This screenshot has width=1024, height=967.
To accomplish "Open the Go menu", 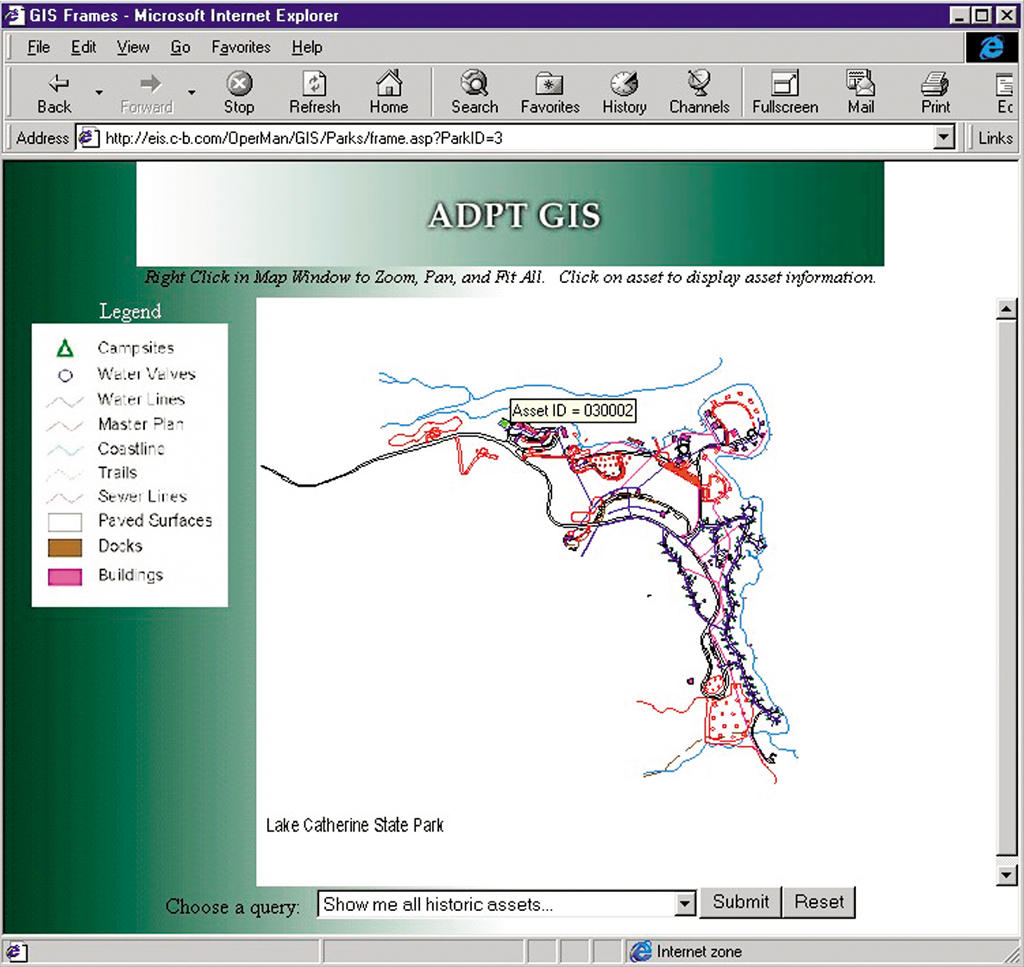I will (x=180, y=47).
